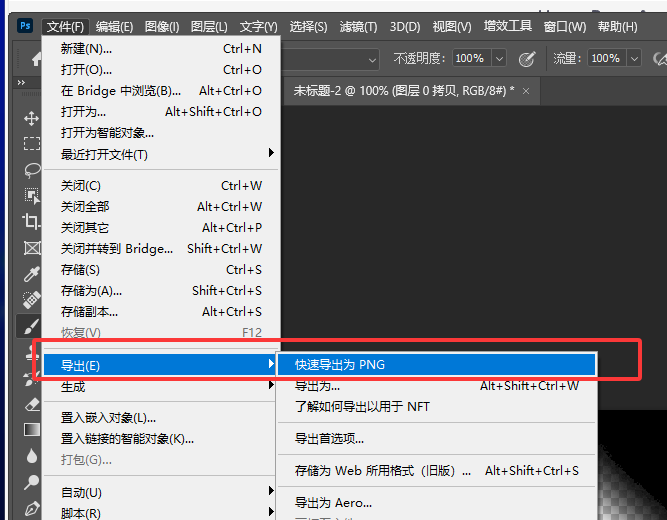Select the Eraser tool
Viewport: 667px width, 520px height.
point(32,405)
